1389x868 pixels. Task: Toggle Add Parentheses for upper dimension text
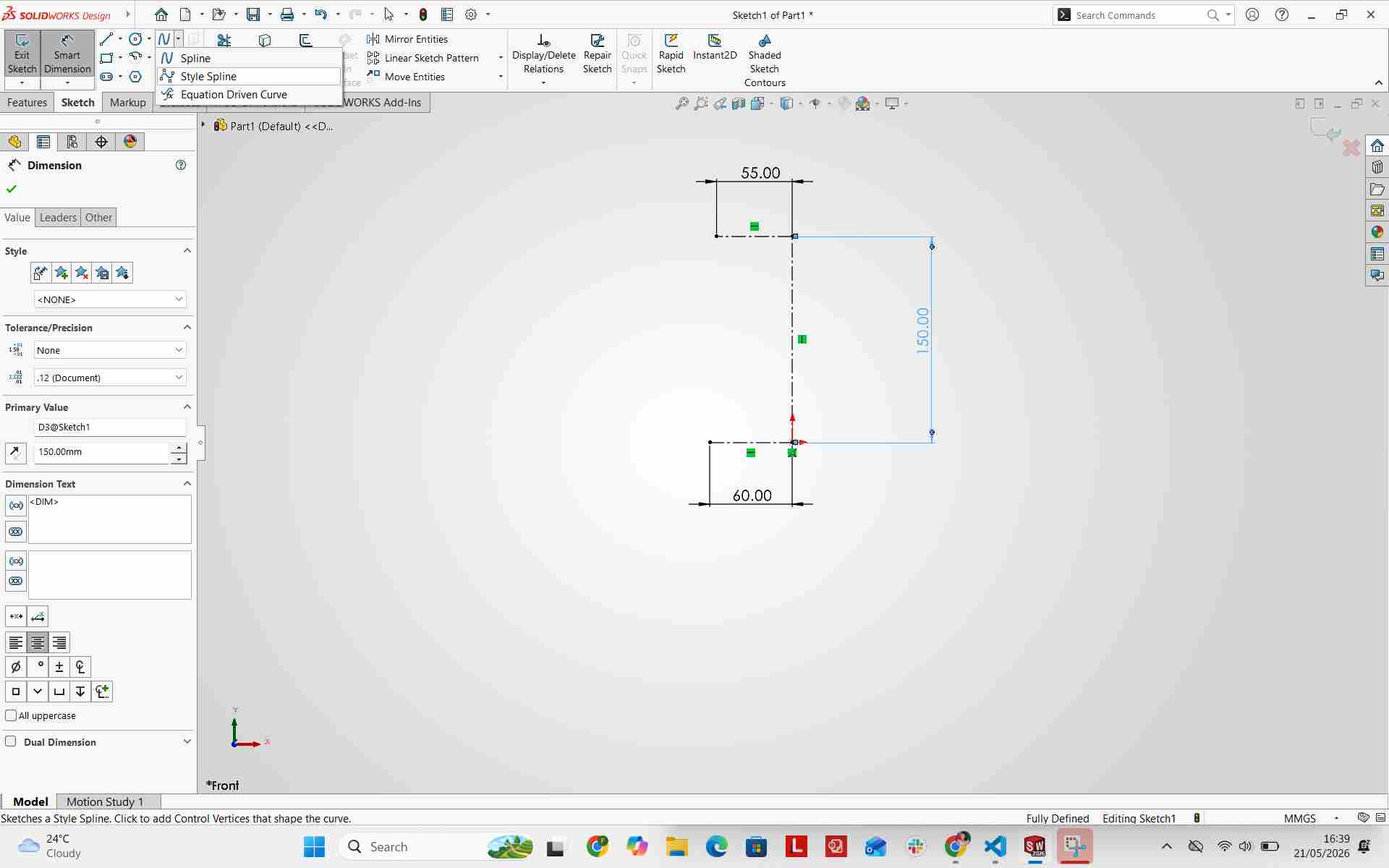tap(15, 506)
